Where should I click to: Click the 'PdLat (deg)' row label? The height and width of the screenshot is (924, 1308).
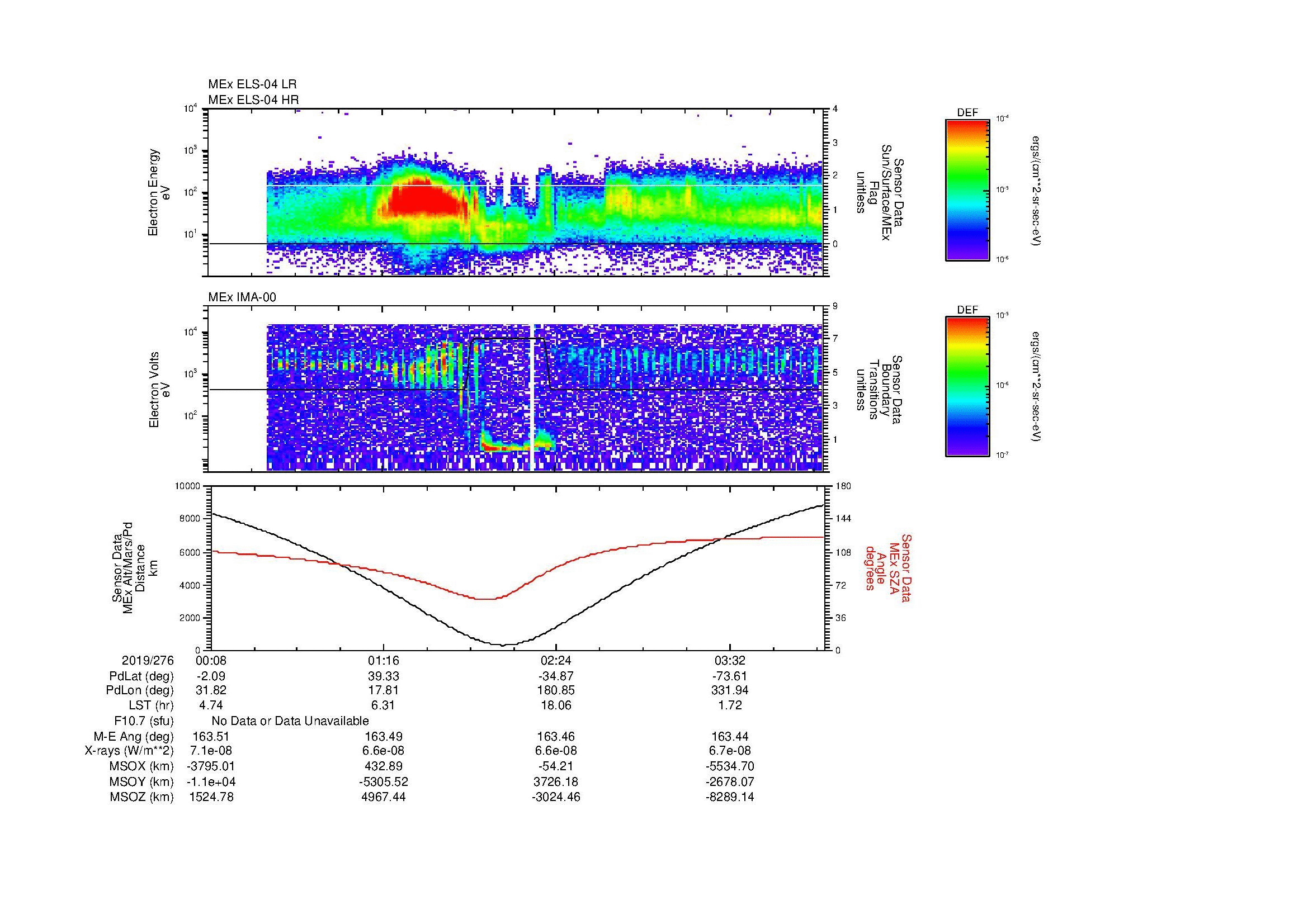coord(141,676)
